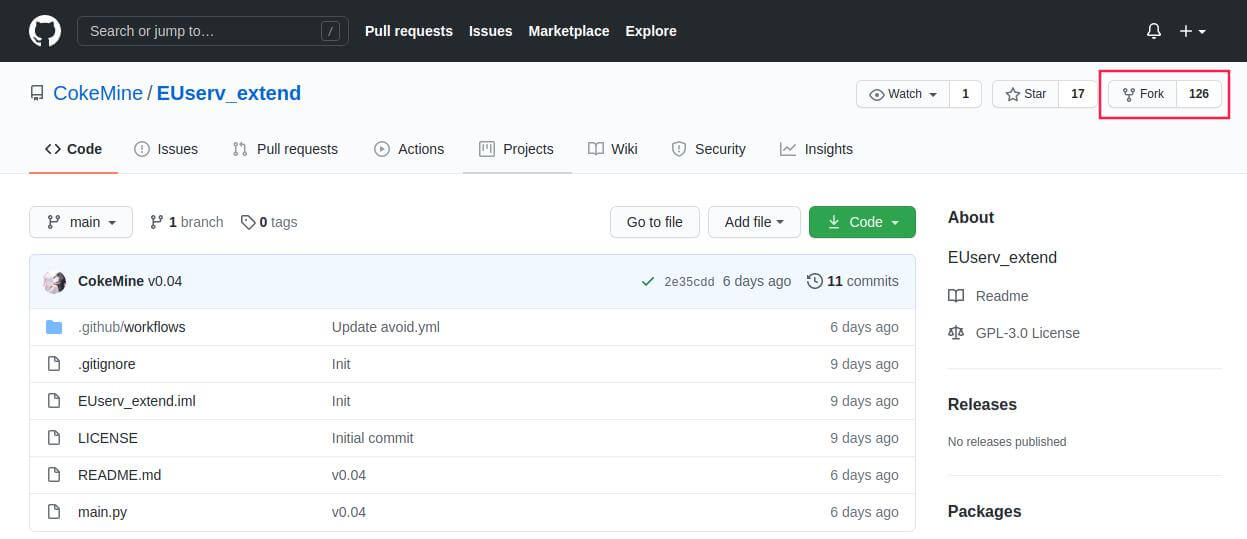This screenshot has height=539, width=1247.
Task: Open the green Code download dropdown
Action: pos(862,222)
